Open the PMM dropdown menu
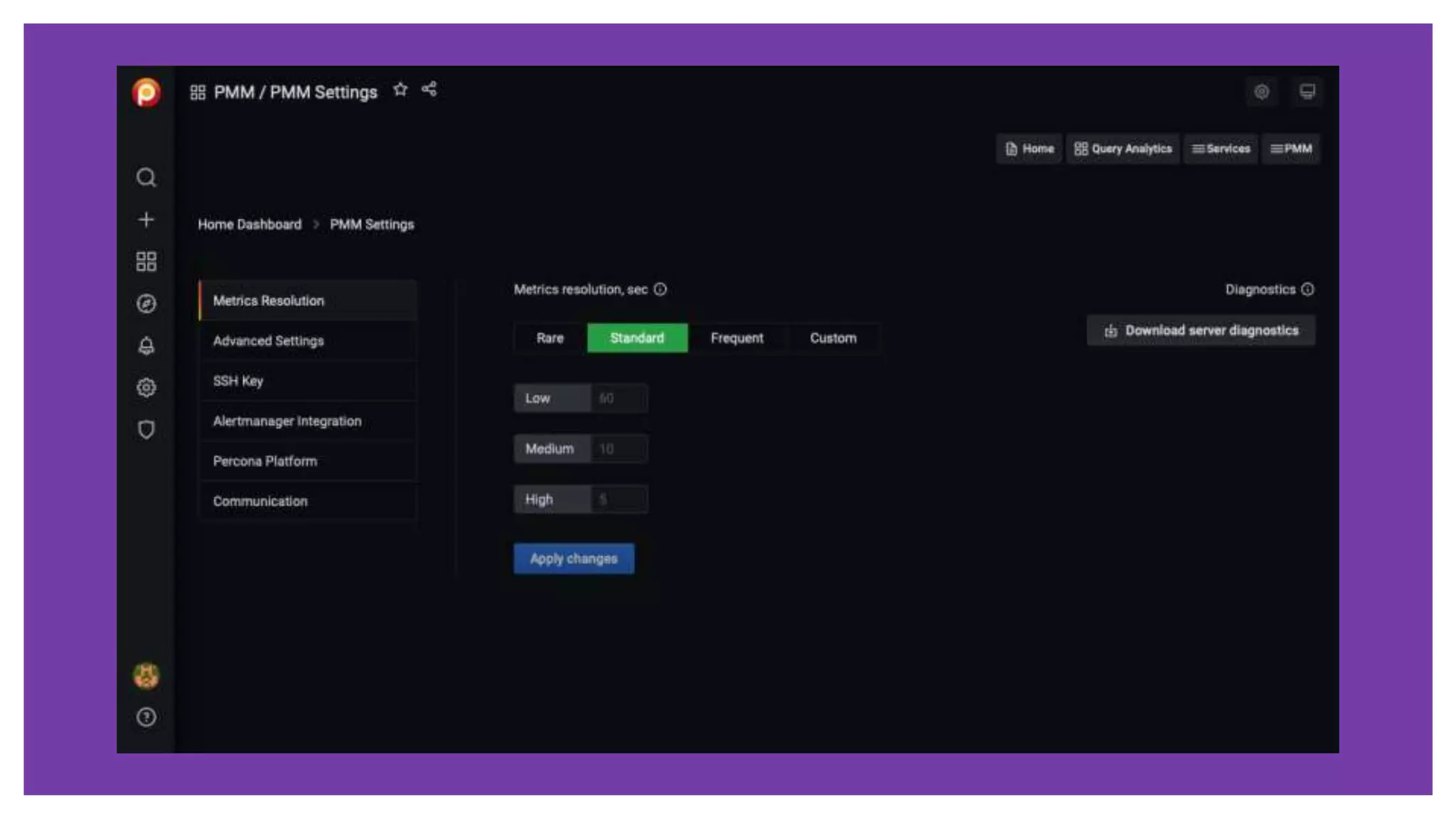 click(1291, 149)
